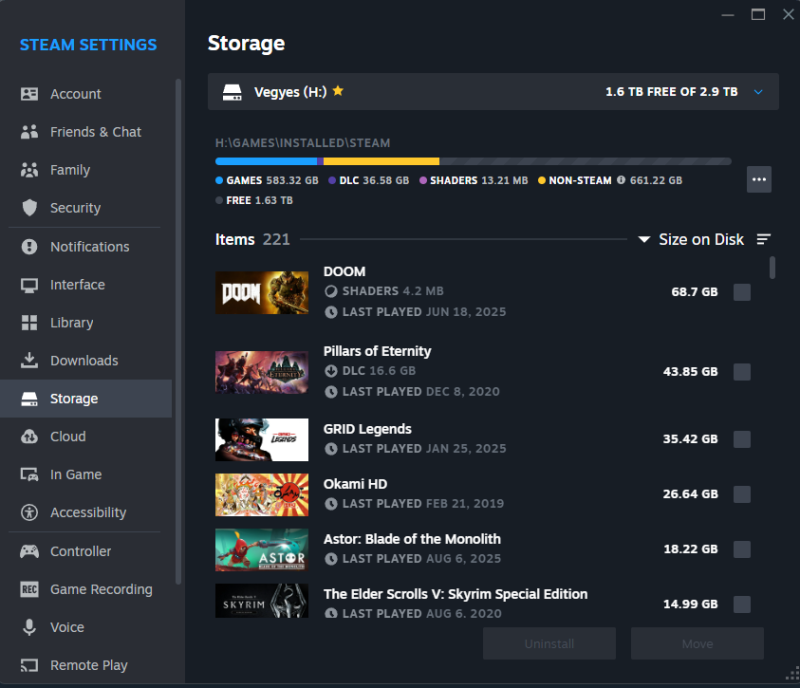Click the GRID Legends thumbnail

point(262,439)
